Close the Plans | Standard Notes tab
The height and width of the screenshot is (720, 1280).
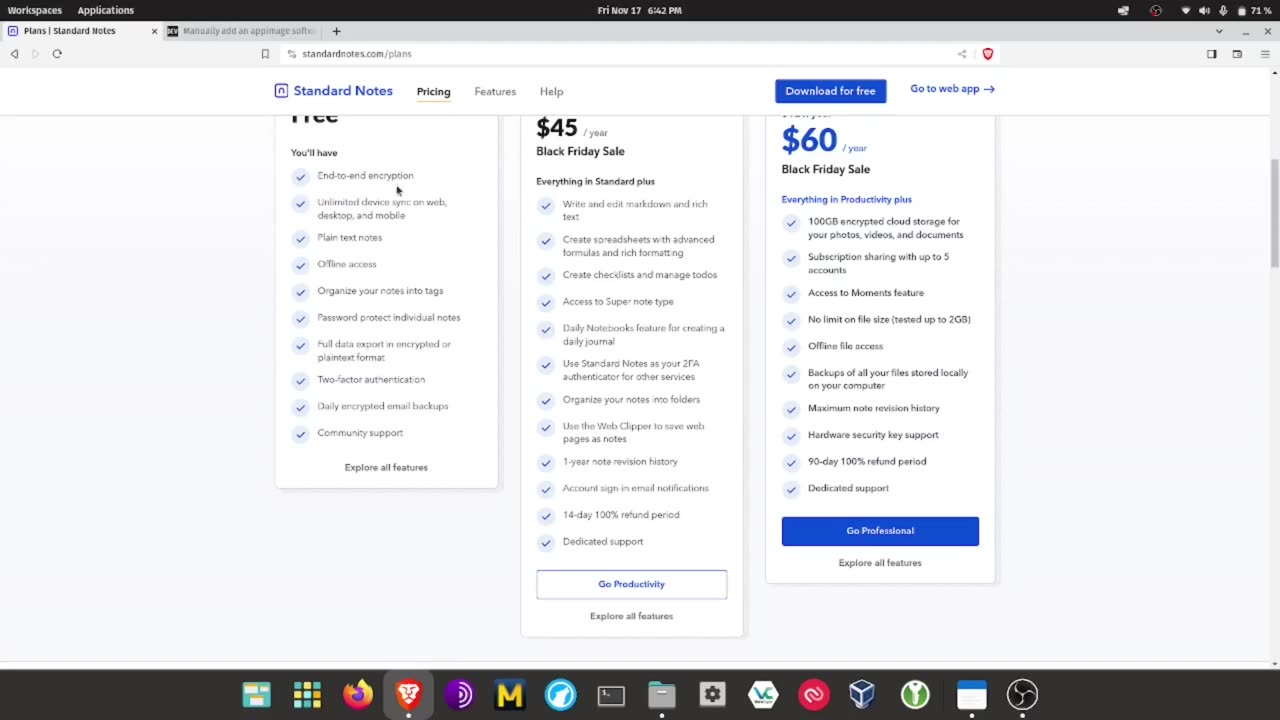tap(154, 31)
